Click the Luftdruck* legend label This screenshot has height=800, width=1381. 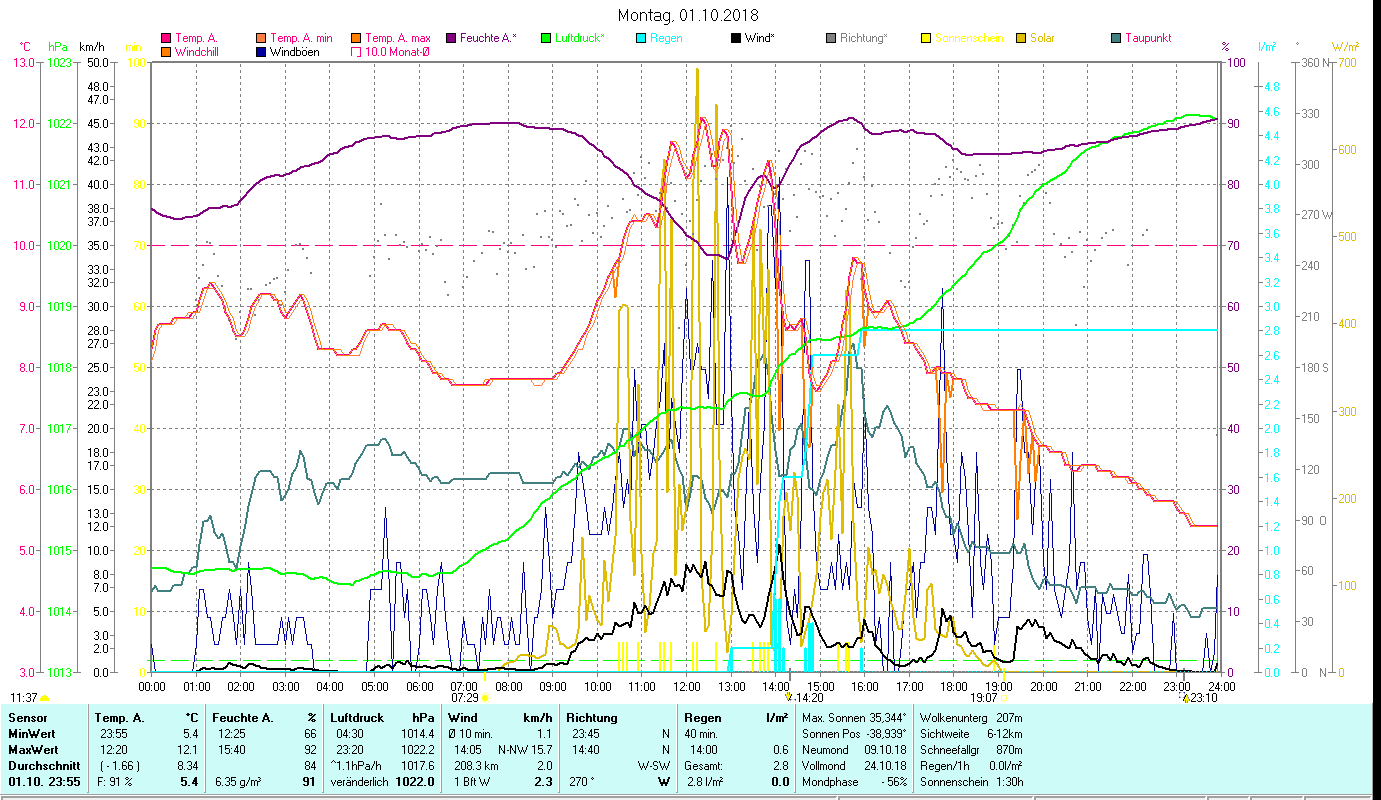pos(579,38)
